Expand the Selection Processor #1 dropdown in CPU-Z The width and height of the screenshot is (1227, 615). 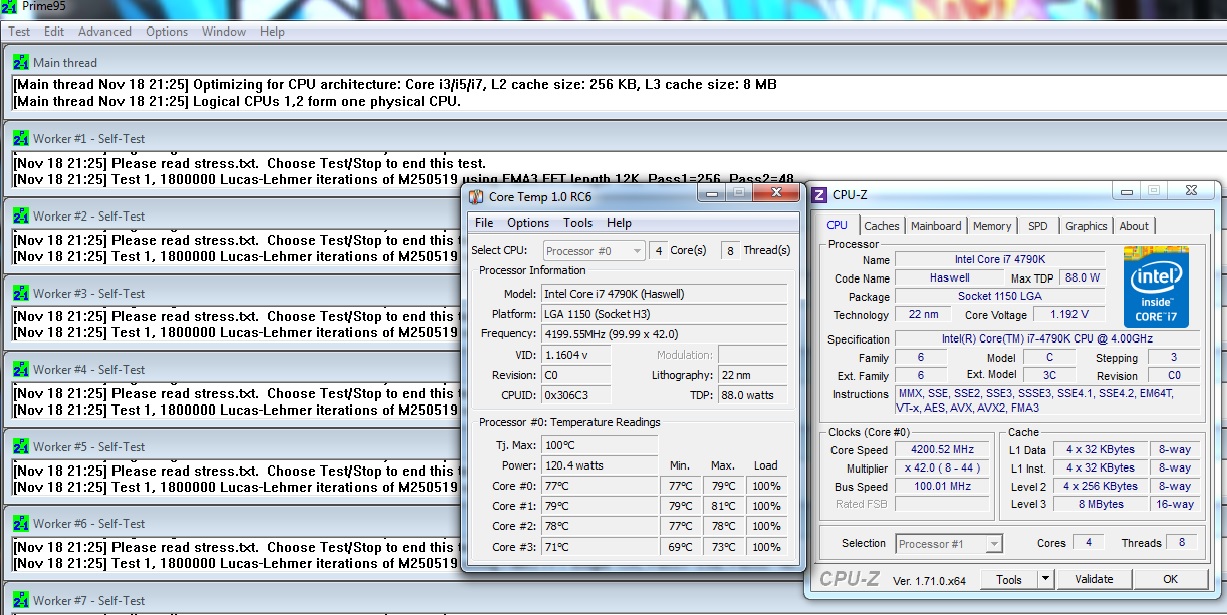coord(994,544)
